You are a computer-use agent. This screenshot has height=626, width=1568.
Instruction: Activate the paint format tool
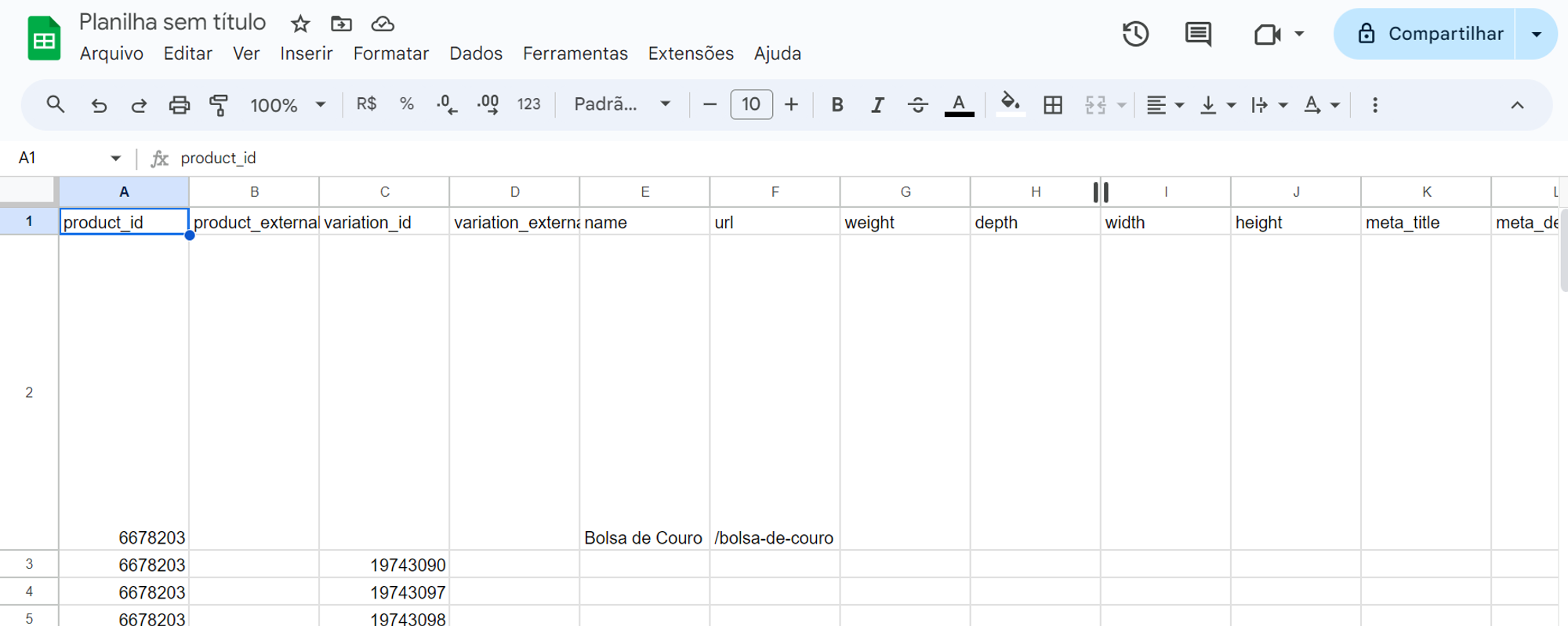tap(219, 104)
